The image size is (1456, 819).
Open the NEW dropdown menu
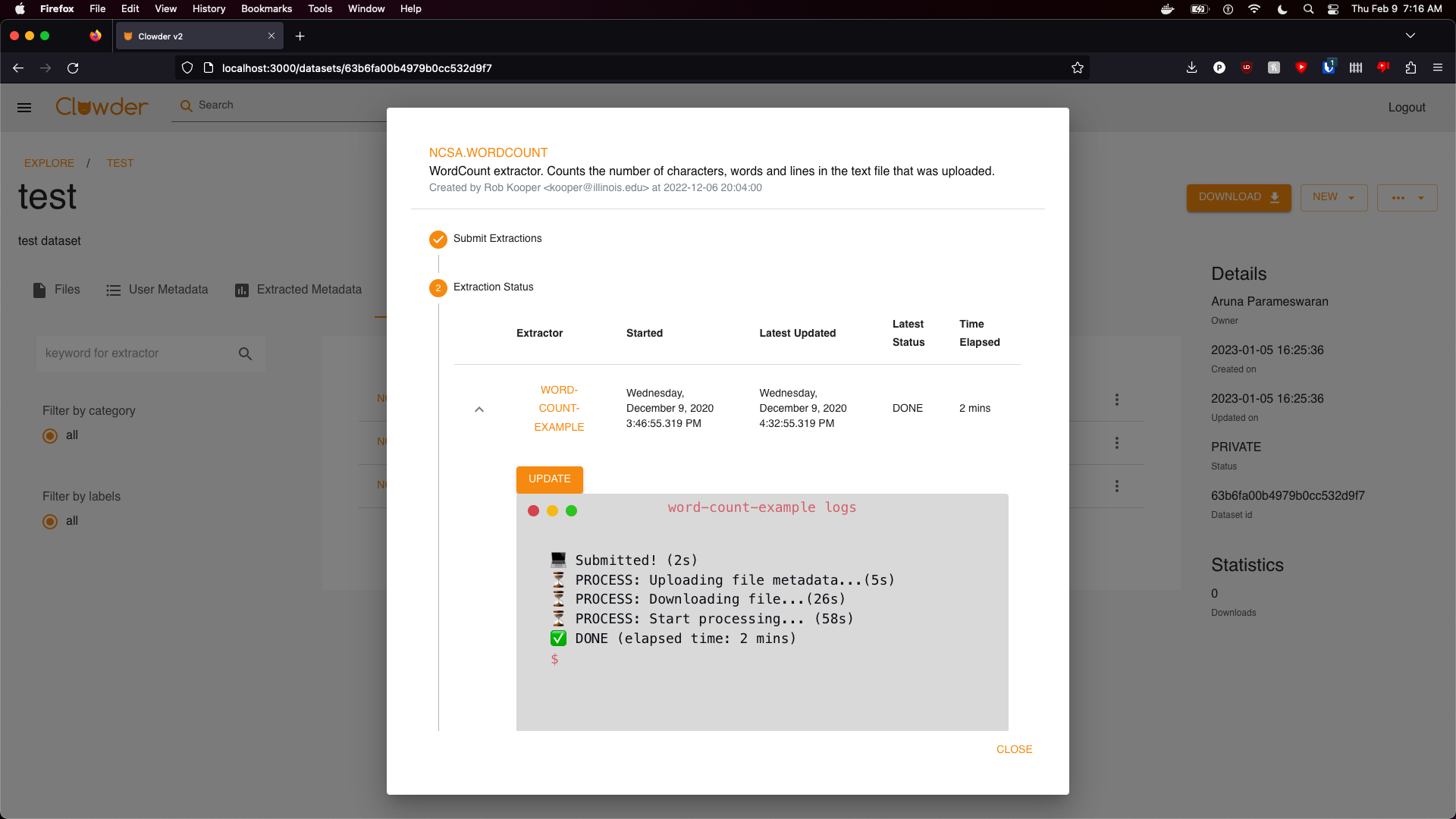(x=1334, y=197)
